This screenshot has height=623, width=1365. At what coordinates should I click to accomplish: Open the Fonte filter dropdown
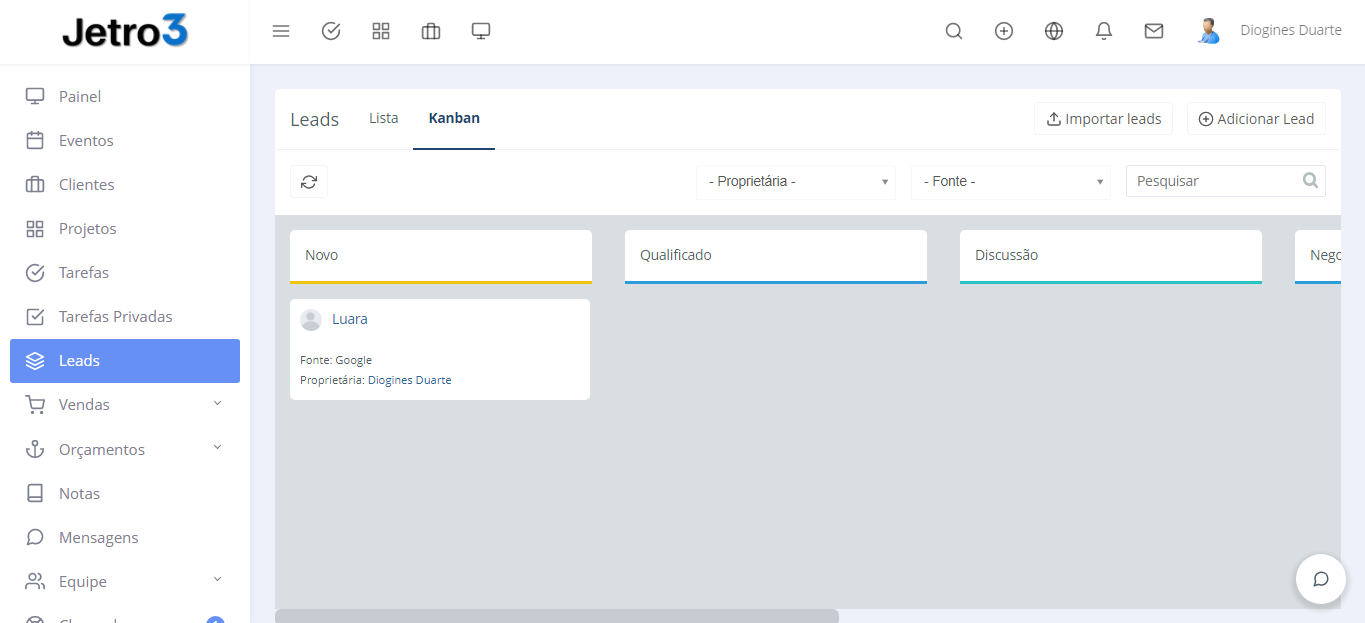[1010, 182]
